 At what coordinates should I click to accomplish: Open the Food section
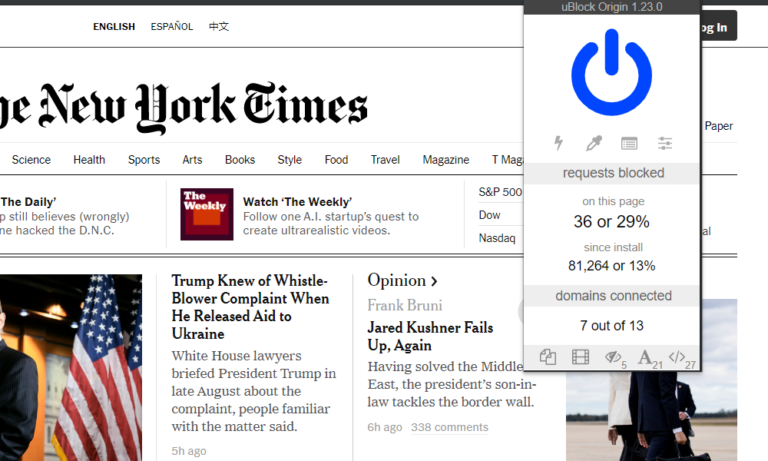336,160
